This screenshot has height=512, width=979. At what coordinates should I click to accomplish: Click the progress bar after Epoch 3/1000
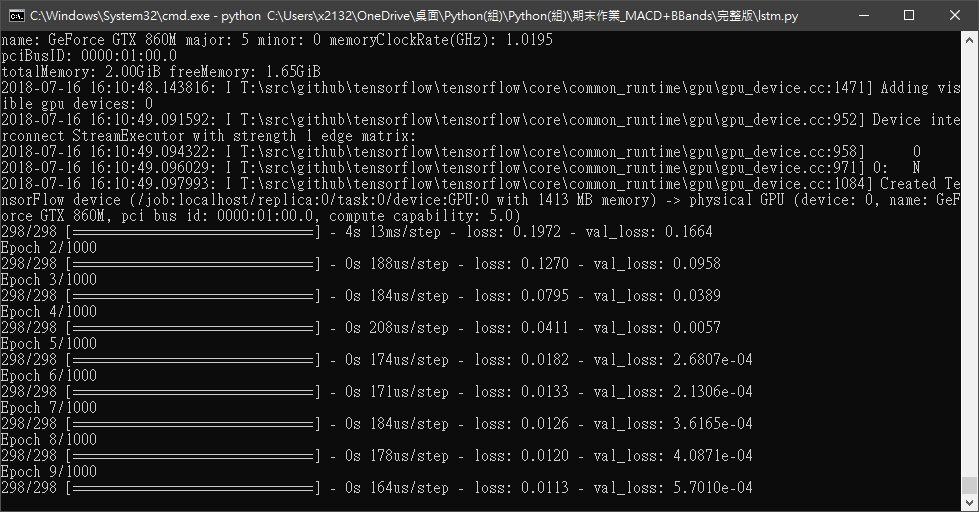[x=194, y=296]
